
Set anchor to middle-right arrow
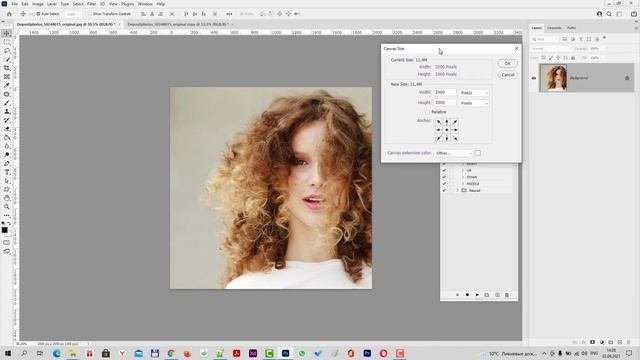tap(455, 130)
